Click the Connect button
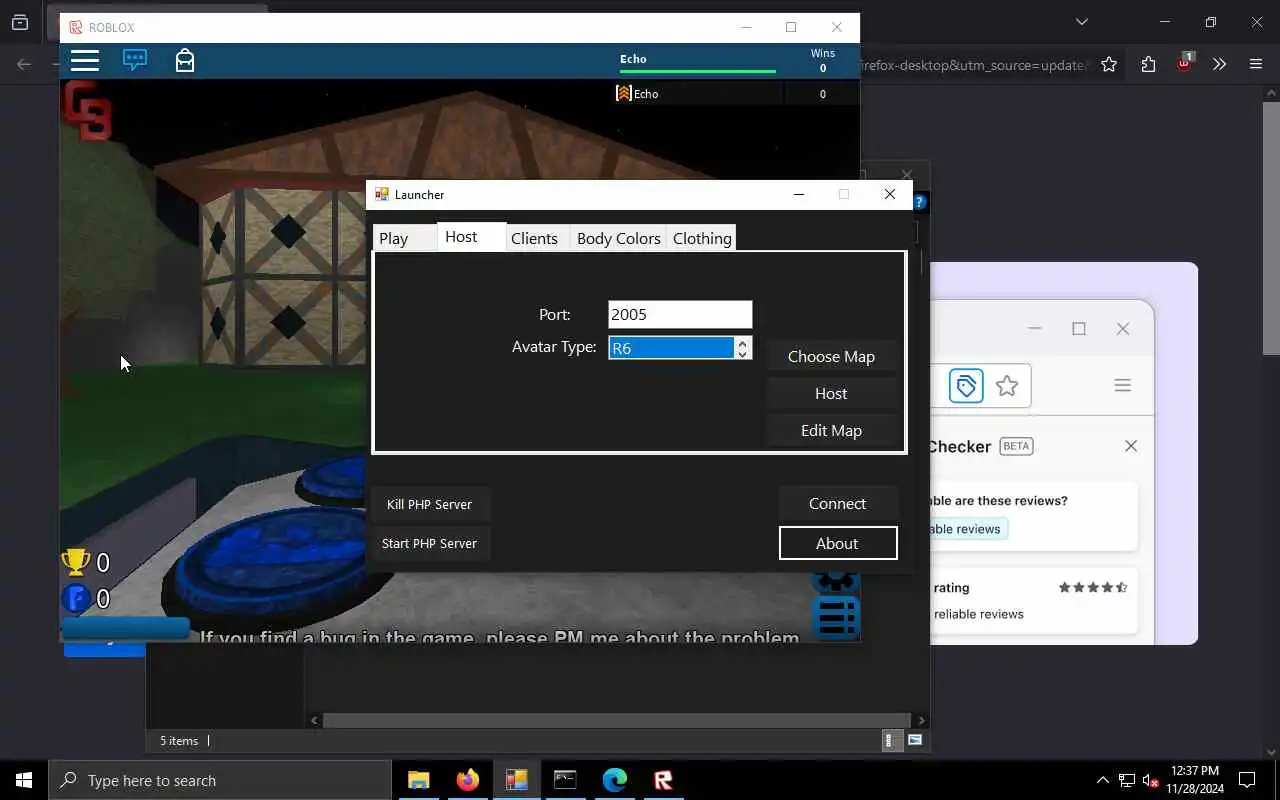 click(x=838, y=503)
